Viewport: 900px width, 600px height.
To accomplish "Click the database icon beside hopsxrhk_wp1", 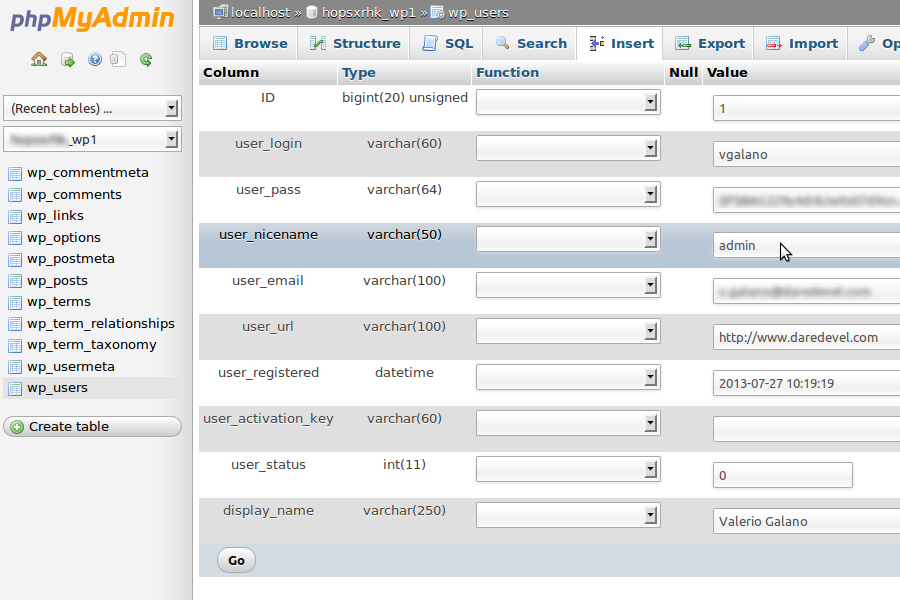I will coord(312,12).
